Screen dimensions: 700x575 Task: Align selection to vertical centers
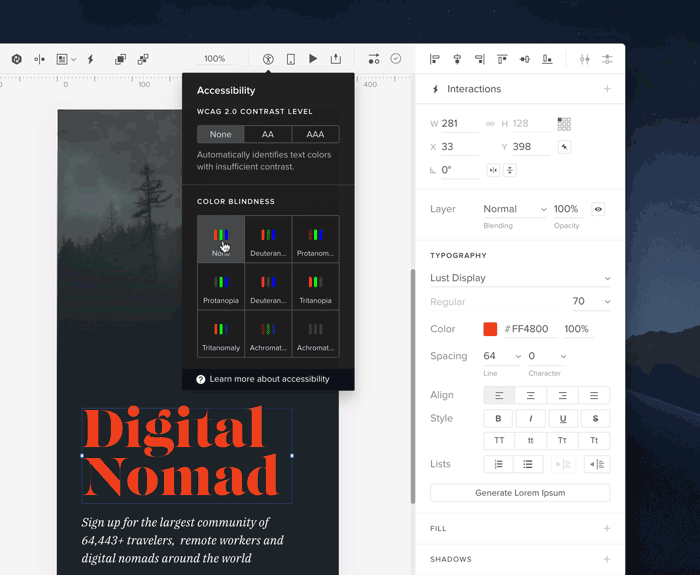pos(525,59)
